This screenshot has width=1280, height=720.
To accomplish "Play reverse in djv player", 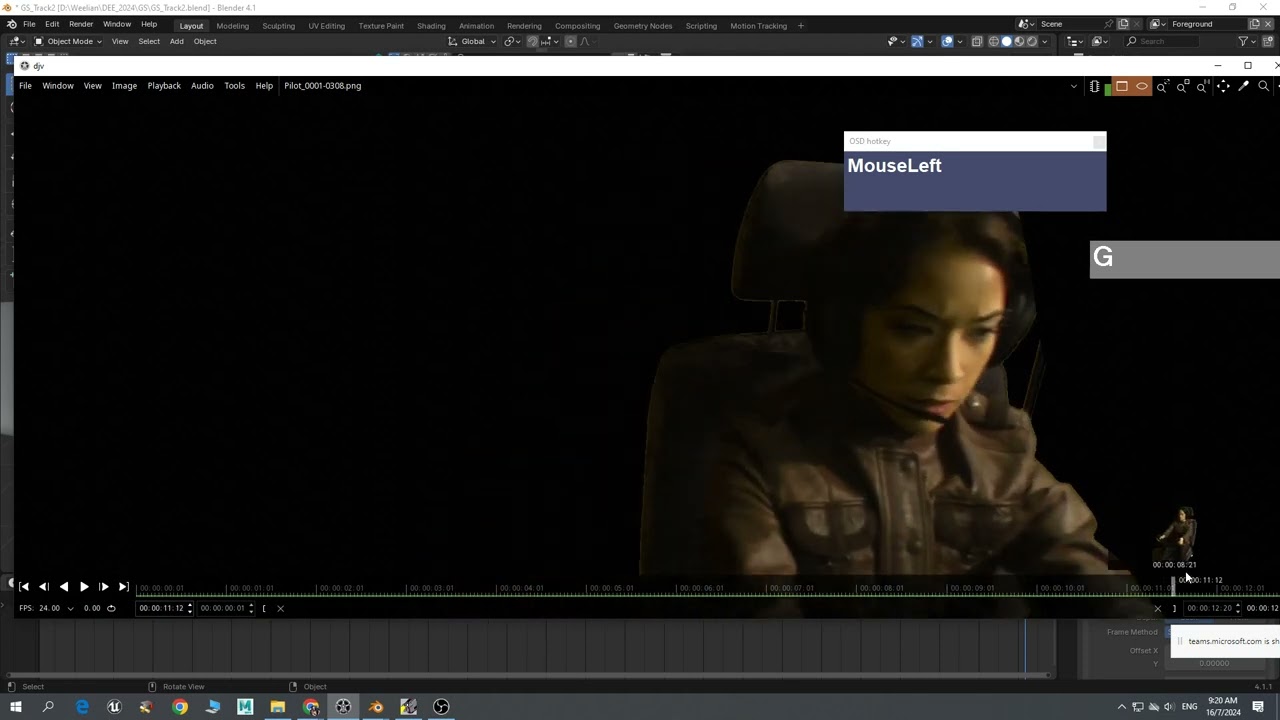I will [x=64, y=587].
